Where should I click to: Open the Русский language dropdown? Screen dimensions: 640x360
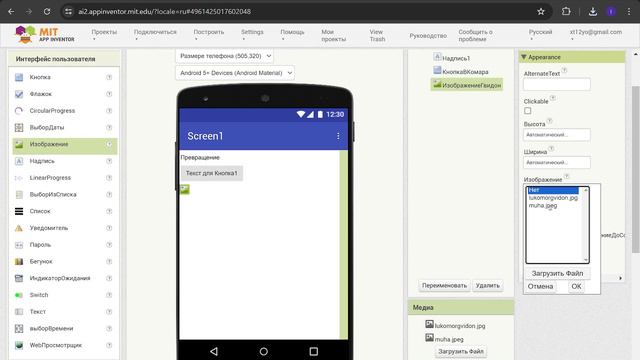(540, 35)
